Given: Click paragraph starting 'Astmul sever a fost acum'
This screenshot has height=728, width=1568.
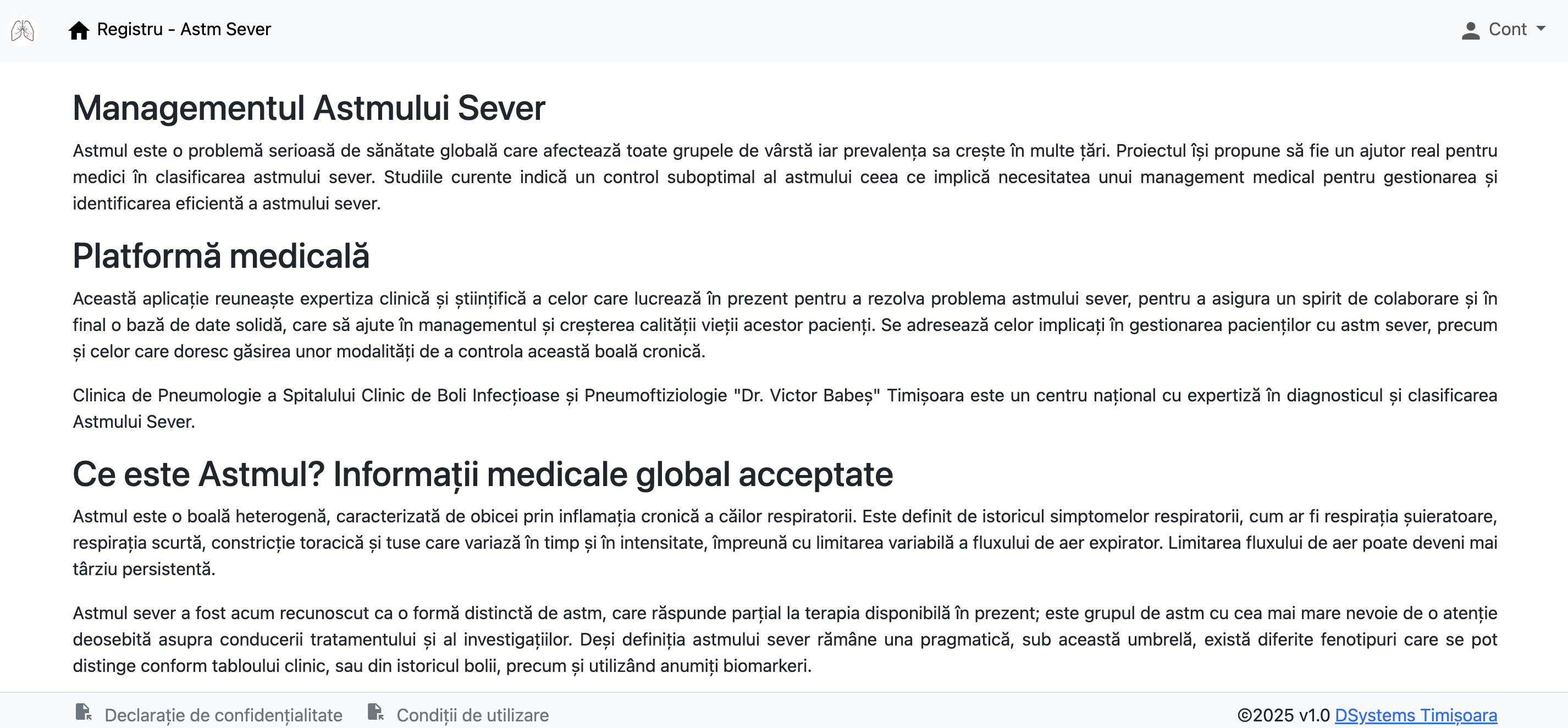Looking at the screenshot, I should (x=784, y=639).
